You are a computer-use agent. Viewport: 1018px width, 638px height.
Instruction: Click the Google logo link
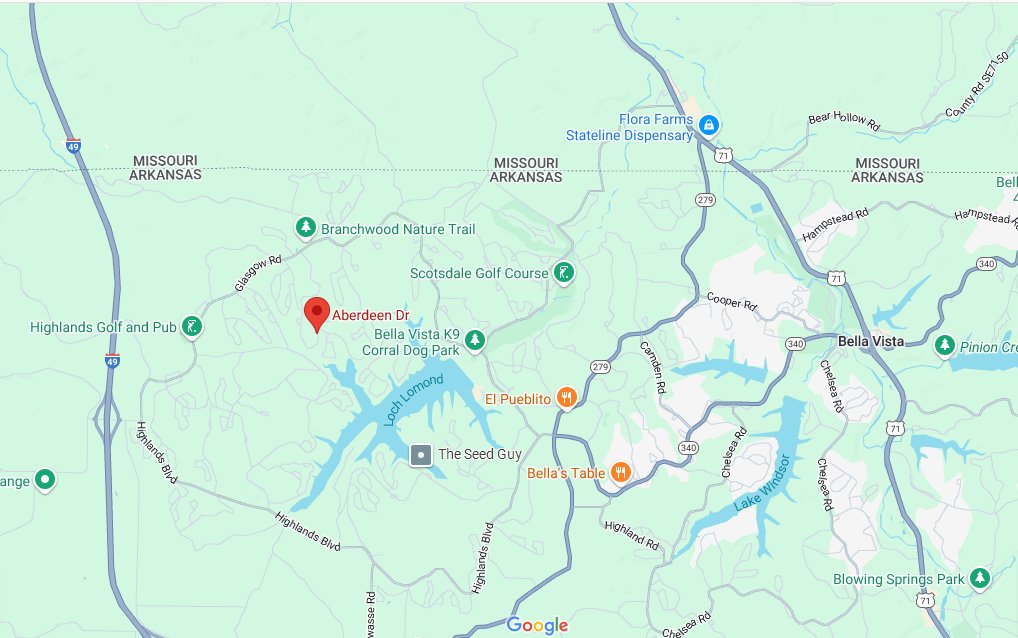tap(537, 625)
